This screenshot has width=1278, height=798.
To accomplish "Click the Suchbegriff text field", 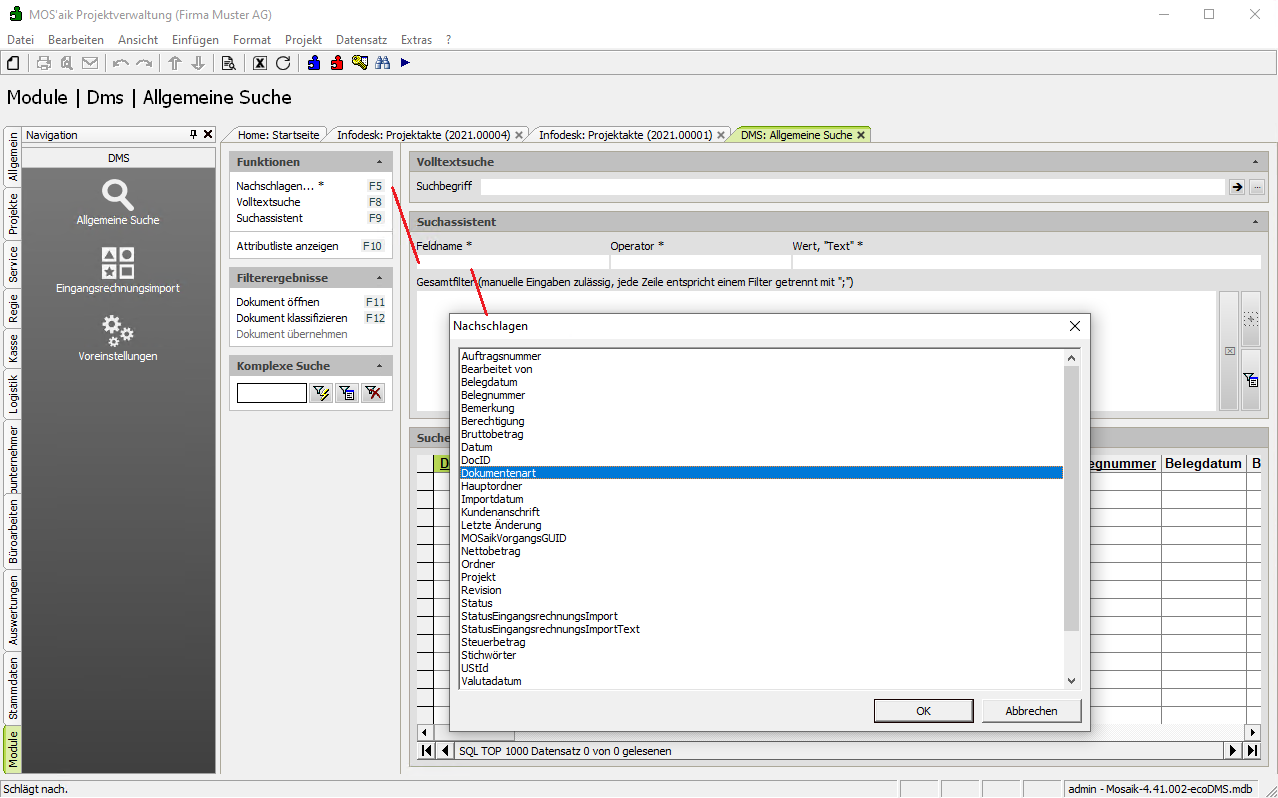I will coord(852,187).
